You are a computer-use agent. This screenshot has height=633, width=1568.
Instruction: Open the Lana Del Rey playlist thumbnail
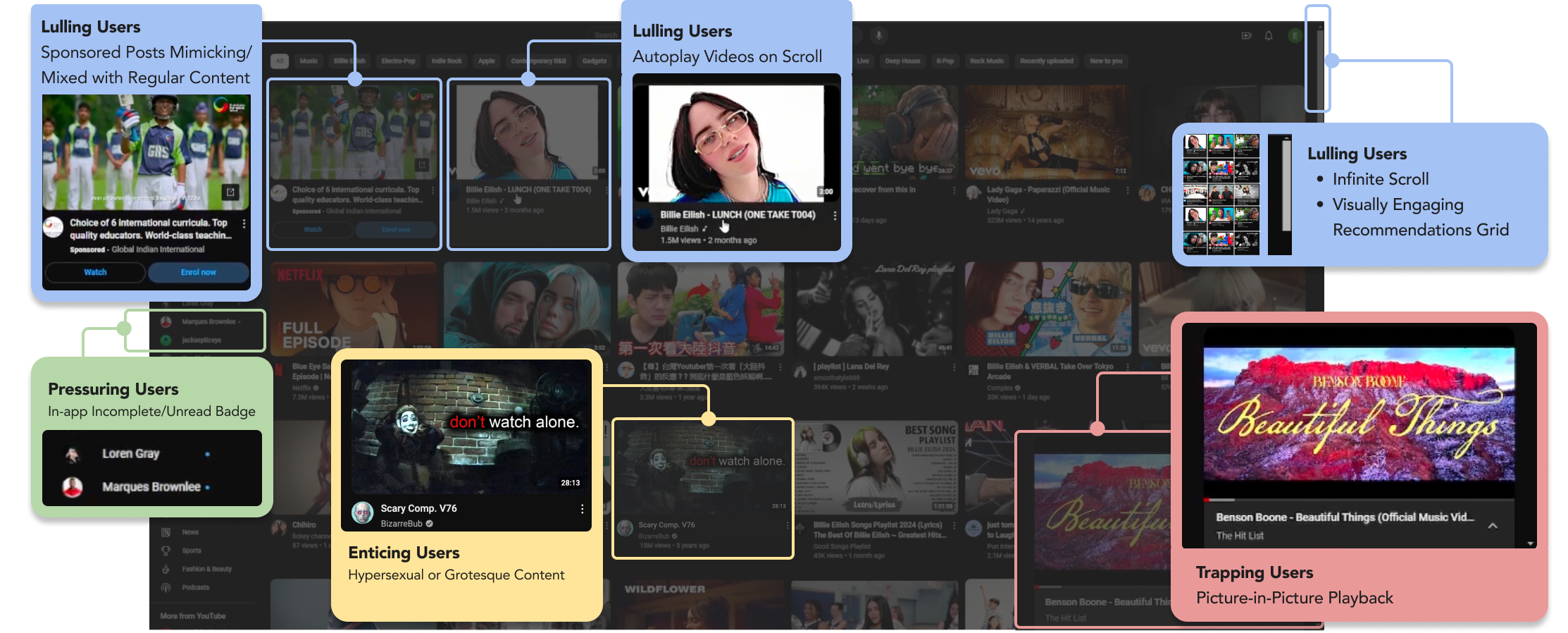coord(875,310)
